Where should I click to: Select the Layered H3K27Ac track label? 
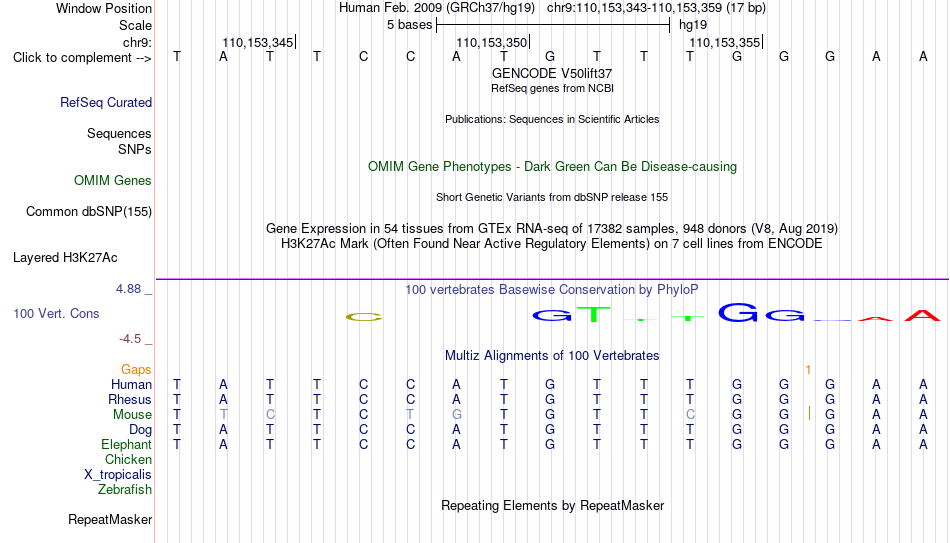point(65,258)
